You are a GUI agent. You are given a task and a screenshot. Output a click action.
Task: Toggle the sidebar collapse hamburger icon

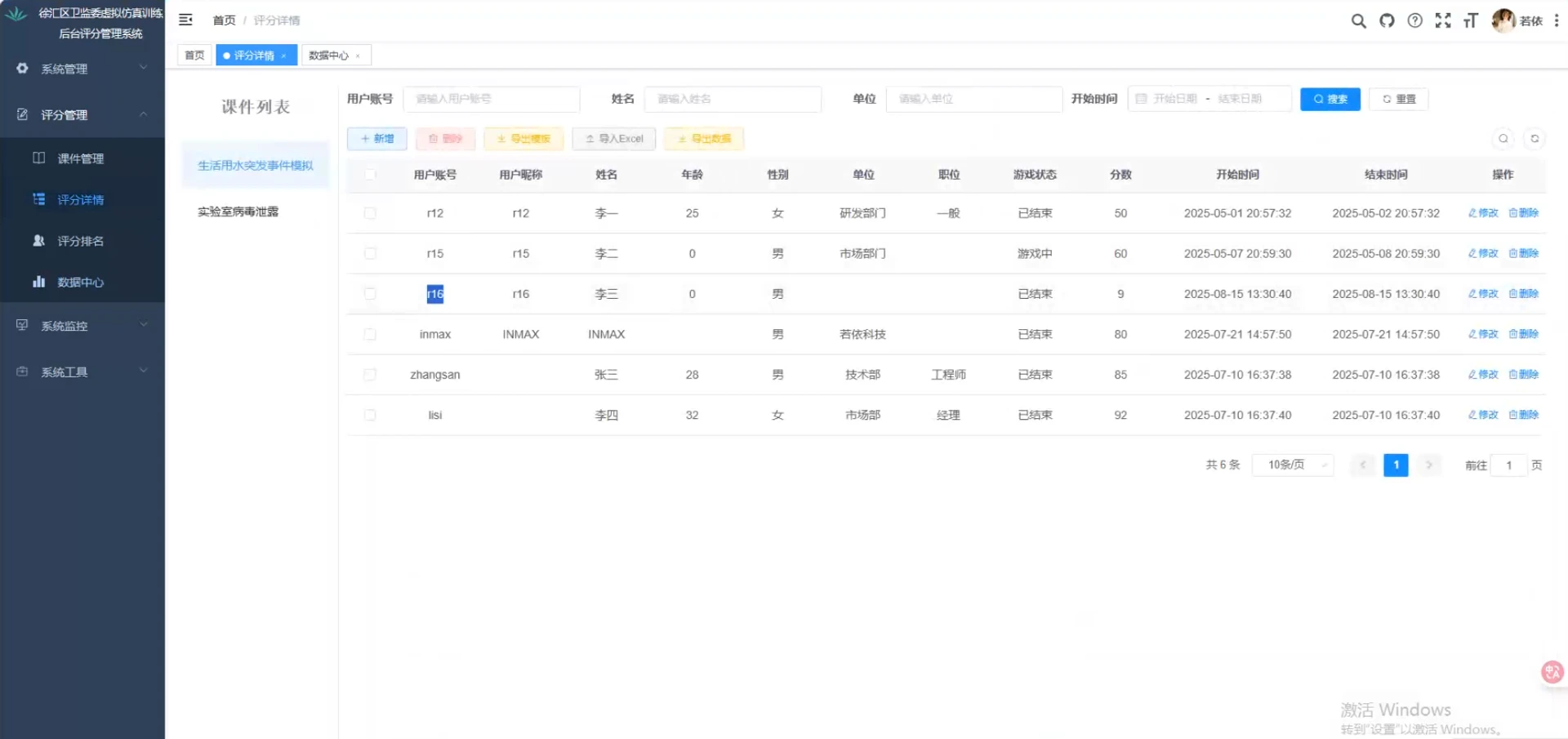pyautogui.click(x=185, y=20)
